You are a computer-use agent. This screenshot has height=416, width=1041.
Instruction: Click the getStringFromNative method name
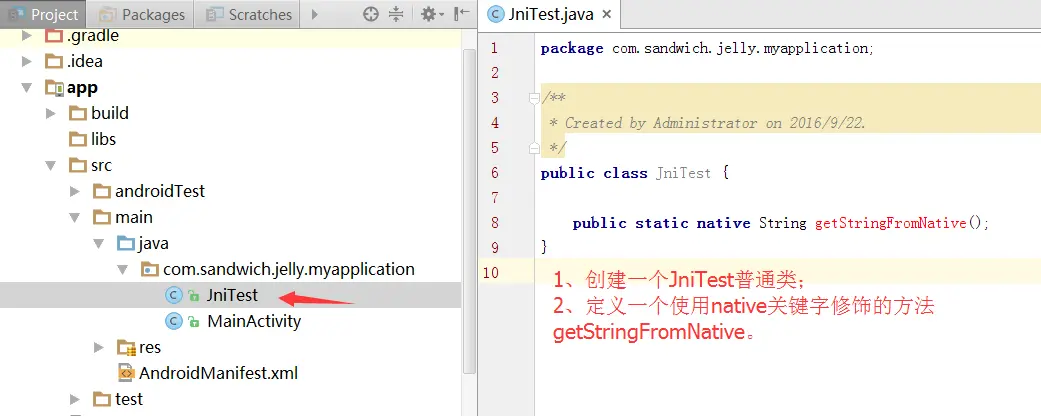tap(890, 223)
